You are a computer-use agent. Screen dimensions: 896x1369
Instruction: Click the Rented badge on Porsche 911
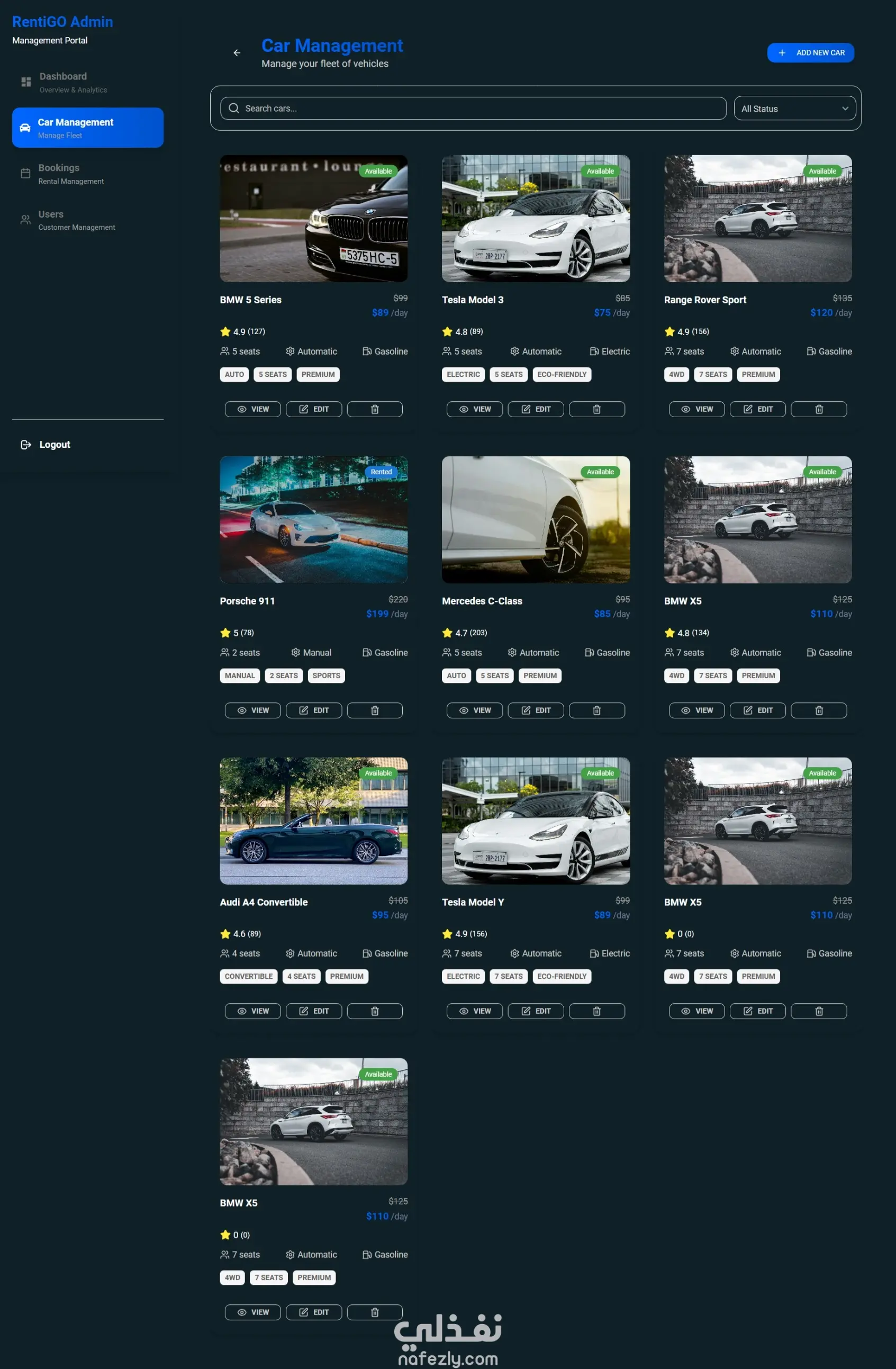pos(381,472)
